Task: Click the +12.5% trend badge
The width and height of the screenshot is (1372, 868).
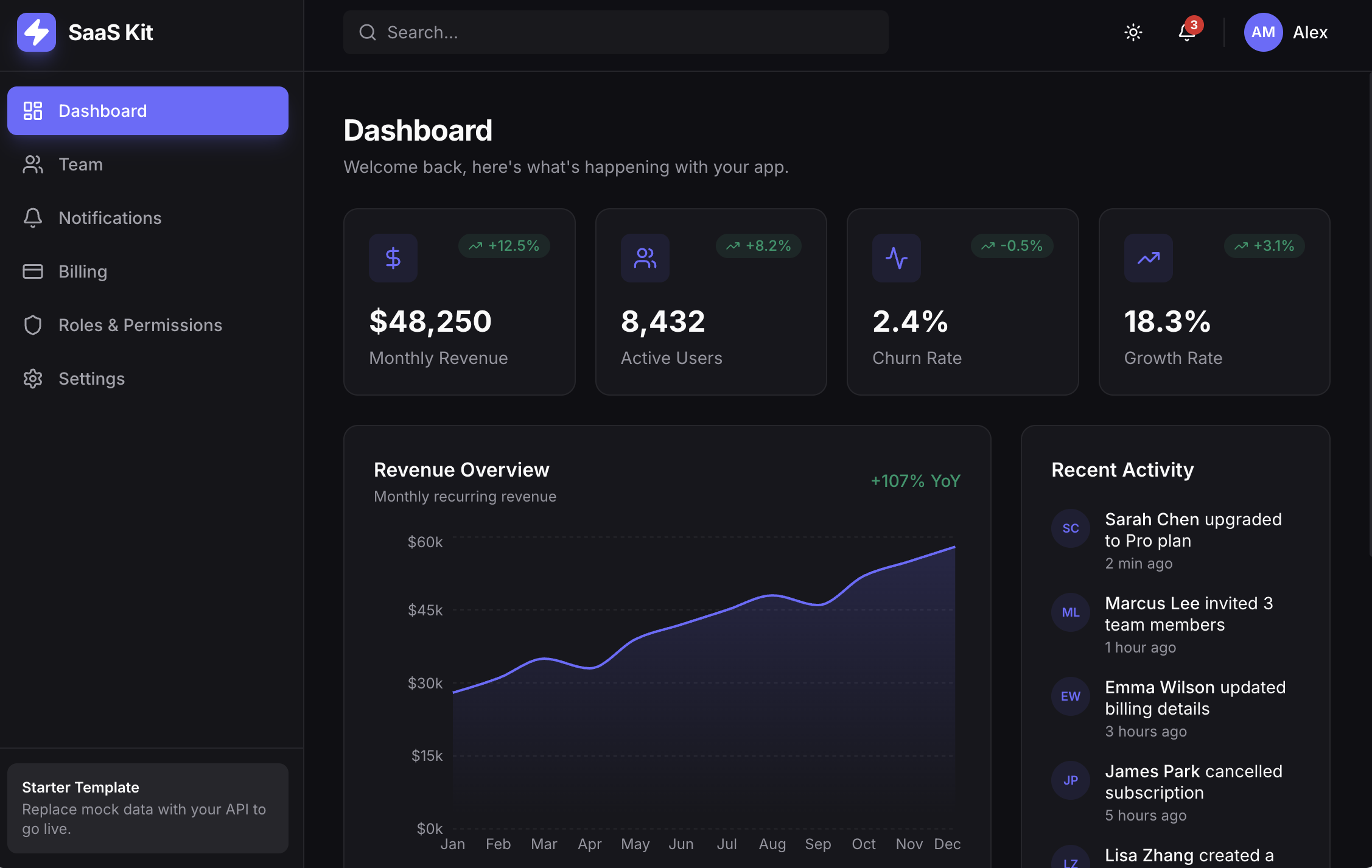Action: click(x=504, y=246)
